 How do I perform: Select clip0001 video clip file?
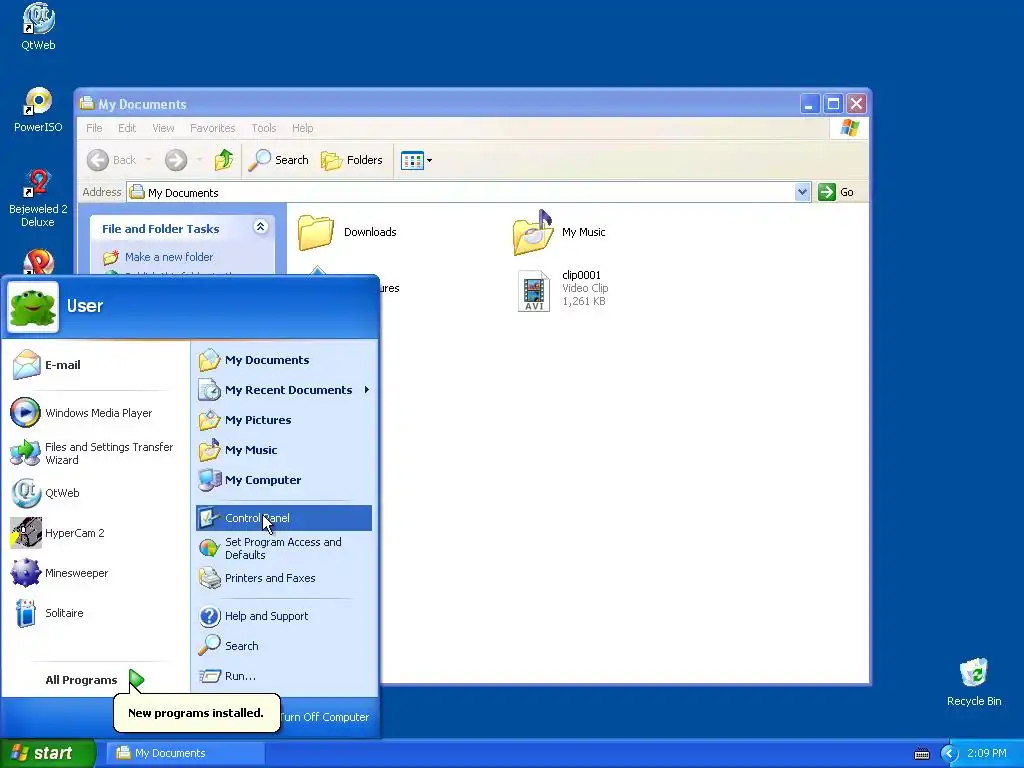click(564, 289)
